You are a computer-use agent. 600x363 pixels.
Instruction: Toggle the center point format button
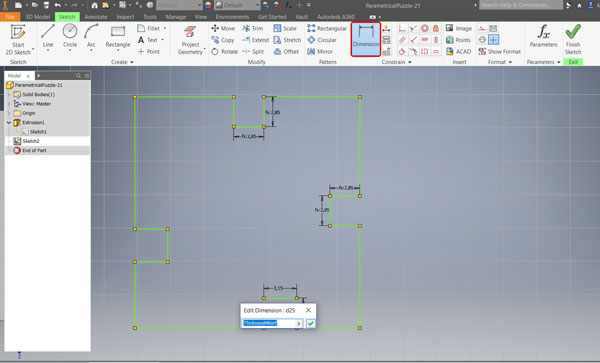[494, 40]
